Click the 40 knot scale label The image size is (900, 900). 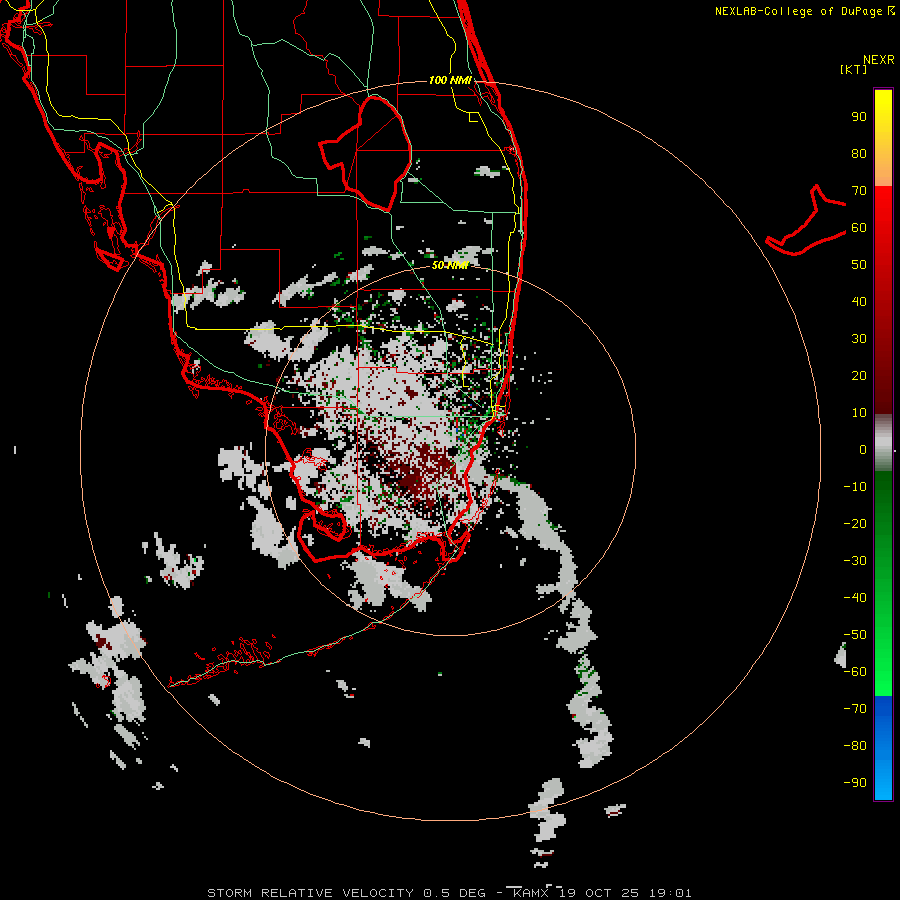pyautogui.click(x=859, y=301)
